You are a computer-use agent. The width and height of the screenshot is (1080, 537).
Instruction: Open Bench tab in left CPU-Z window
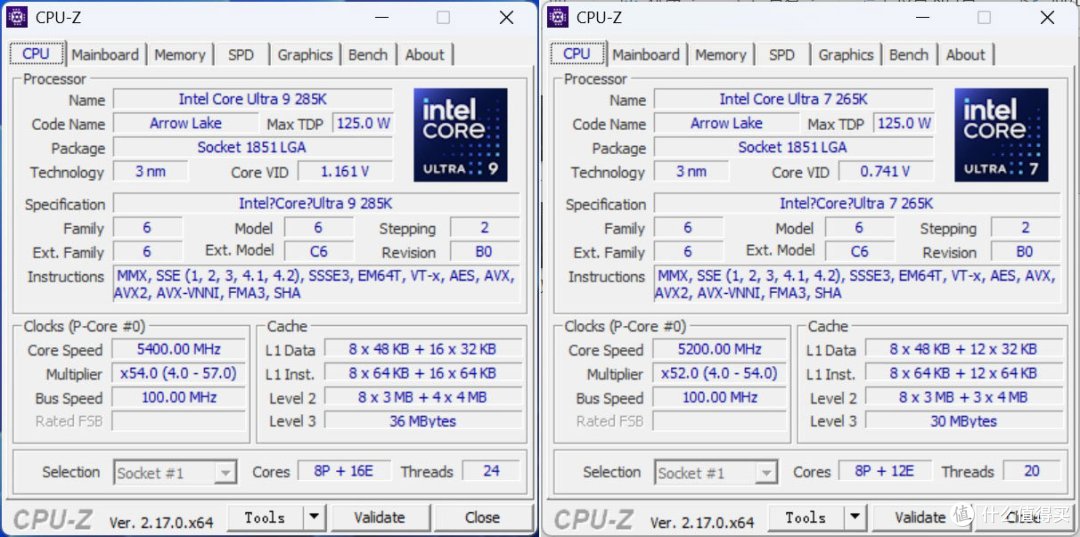(x=368, y=55)
